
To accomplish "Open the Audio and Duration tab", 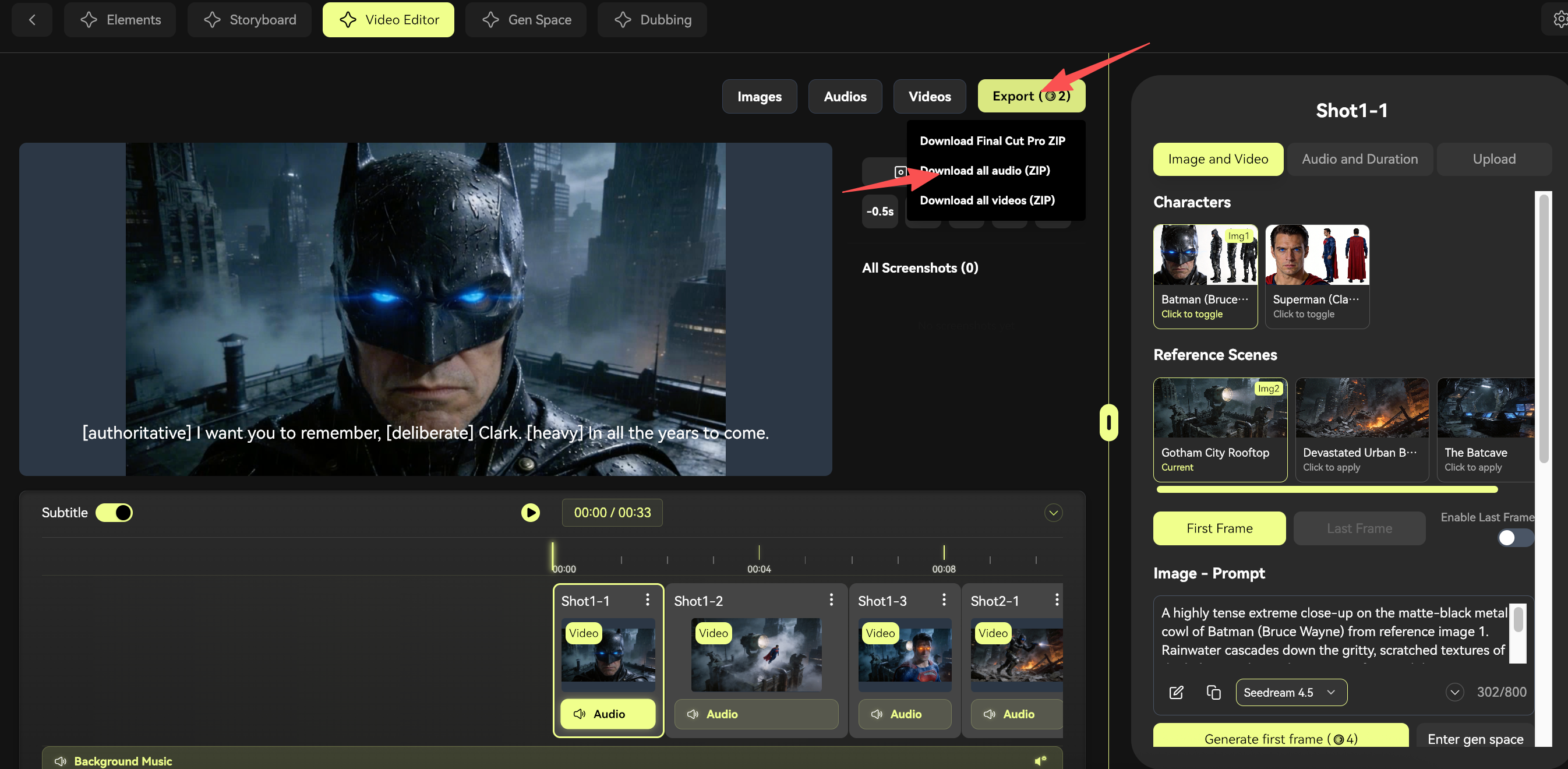I will tap(1360, 160).
